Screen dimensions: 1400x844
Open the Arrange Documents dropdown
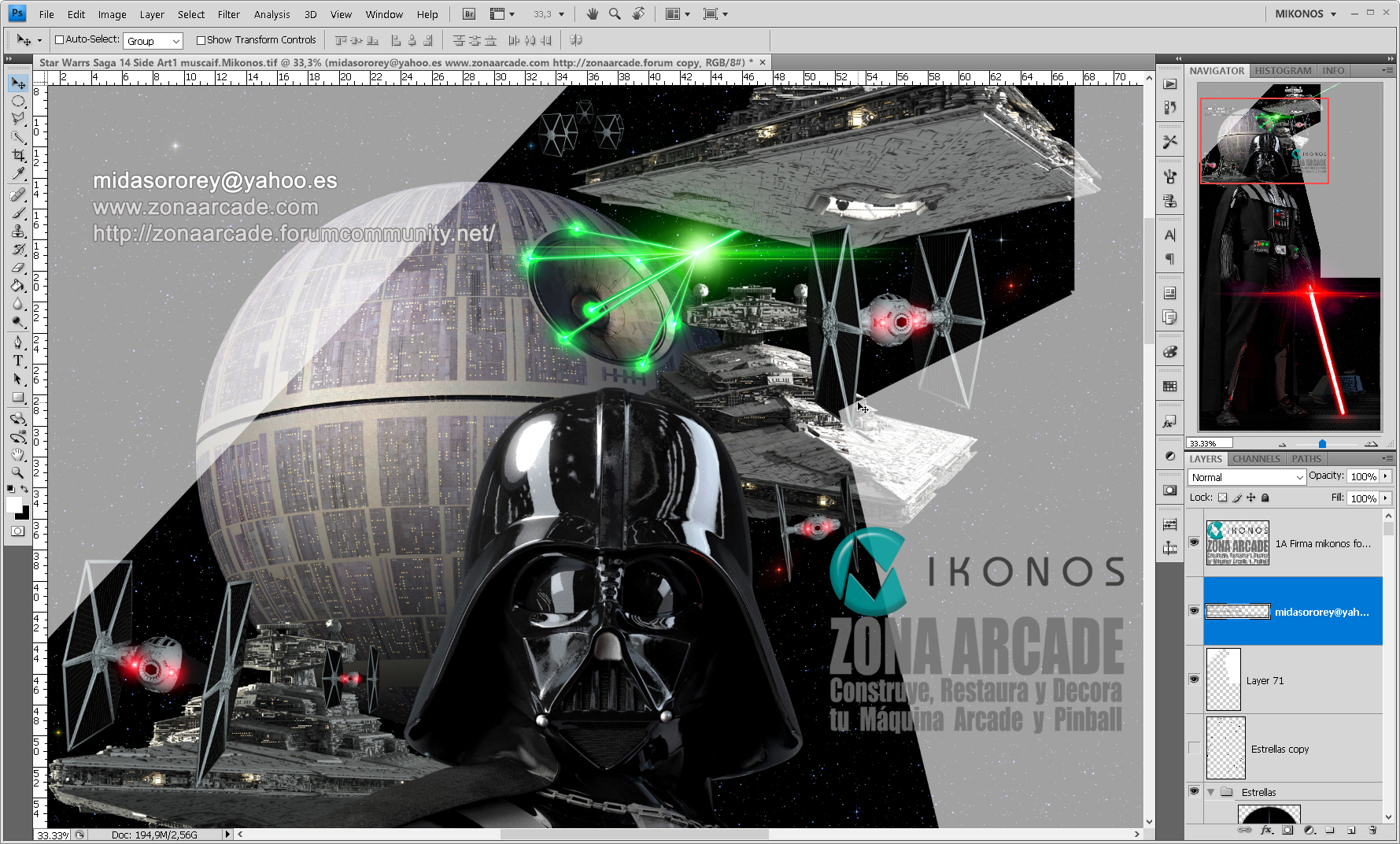(x=677, y=14)
